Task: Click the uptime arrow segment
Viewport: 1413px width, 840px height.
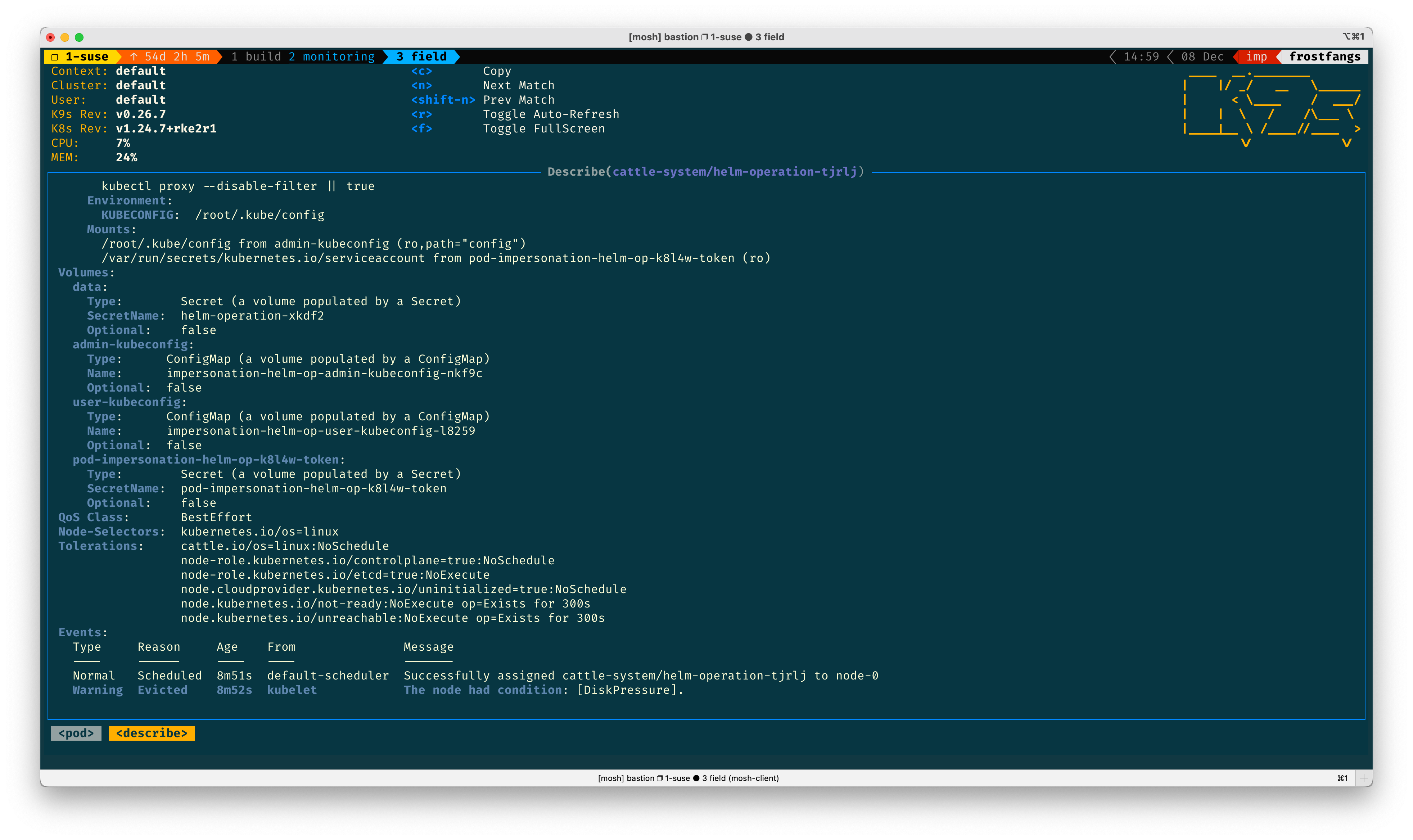Action: tap(169, 57)
